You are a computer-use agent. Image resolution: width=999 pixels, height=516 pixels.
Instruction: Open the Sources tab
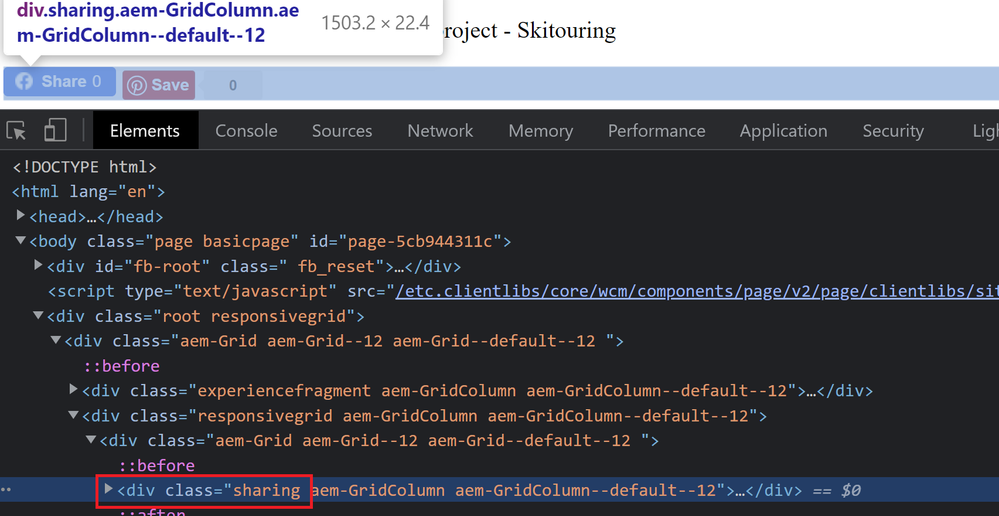(x=342, y=131)
